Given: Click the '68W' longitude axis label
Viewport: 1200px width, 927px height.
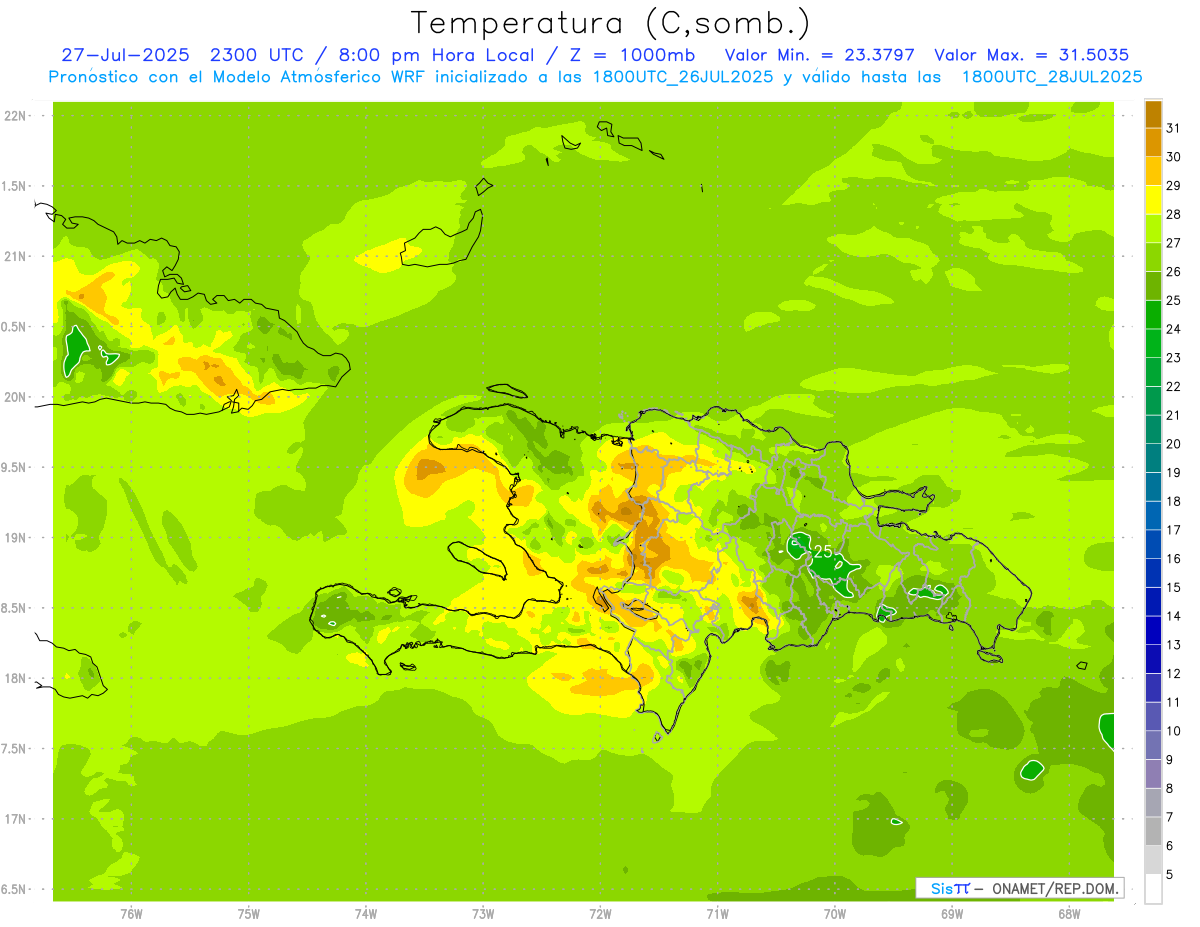Looking at the screenshot, I should [1069, 914].
